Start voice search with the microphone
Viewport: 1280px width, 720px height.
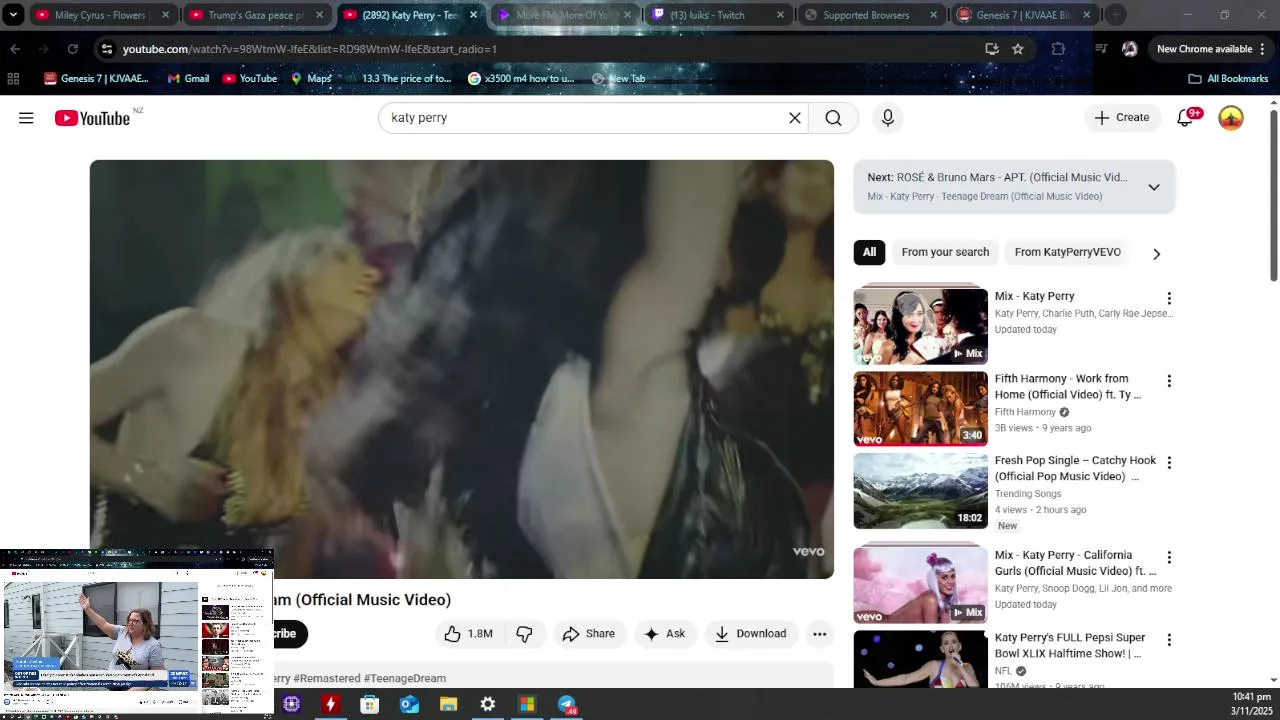[x=887, y=118]
